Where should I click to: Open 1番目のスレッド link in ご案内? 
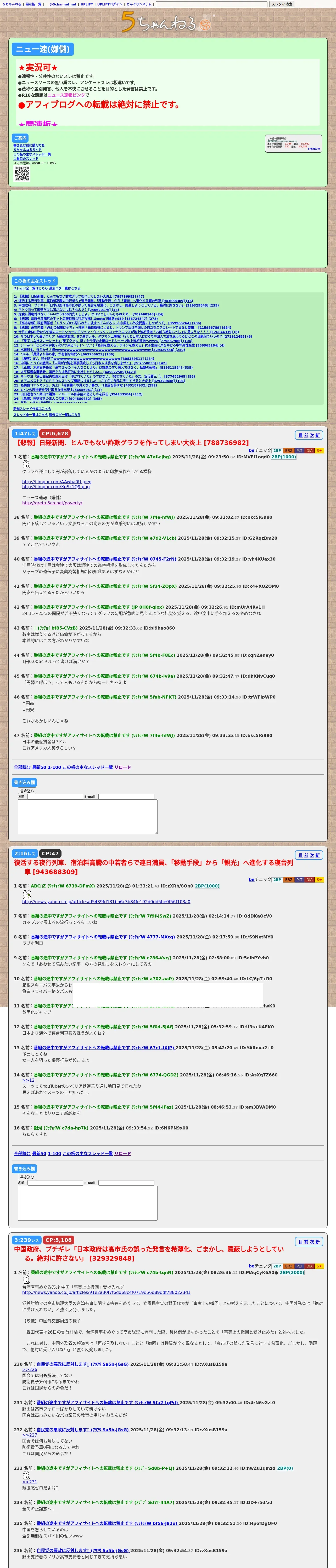[x=26, y=159]
